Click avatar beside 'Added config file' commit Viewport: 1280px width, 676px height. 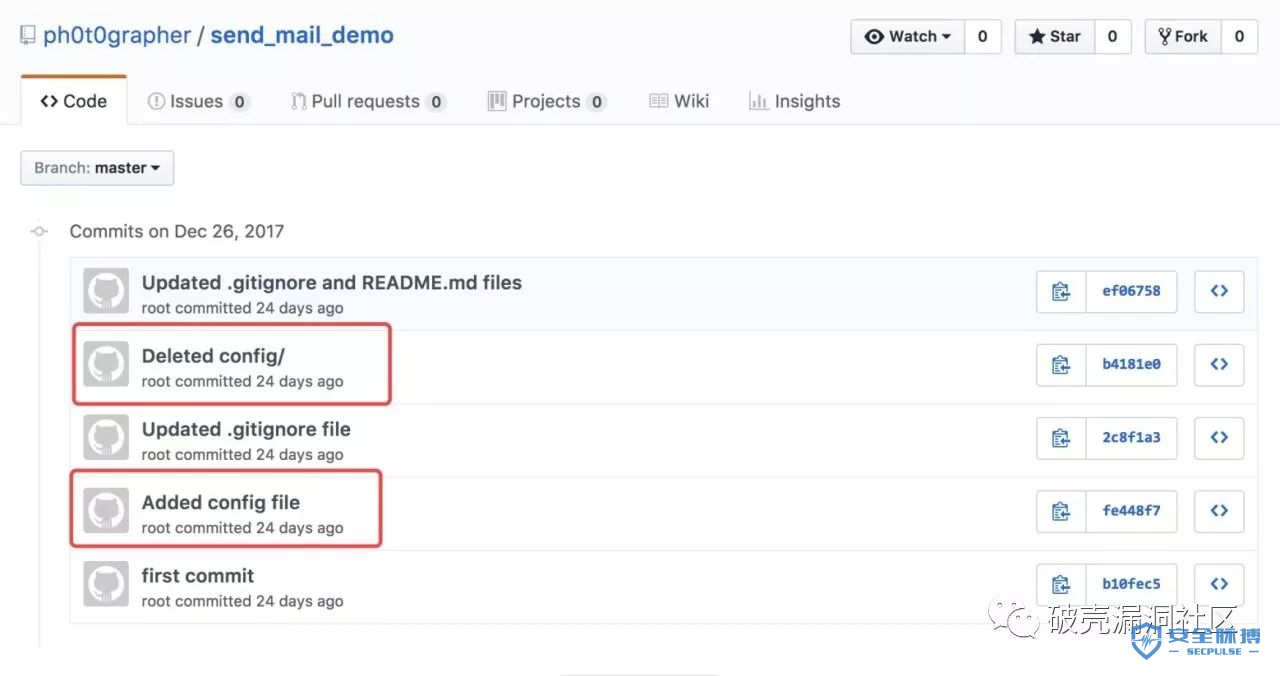[x=106, y=511]
